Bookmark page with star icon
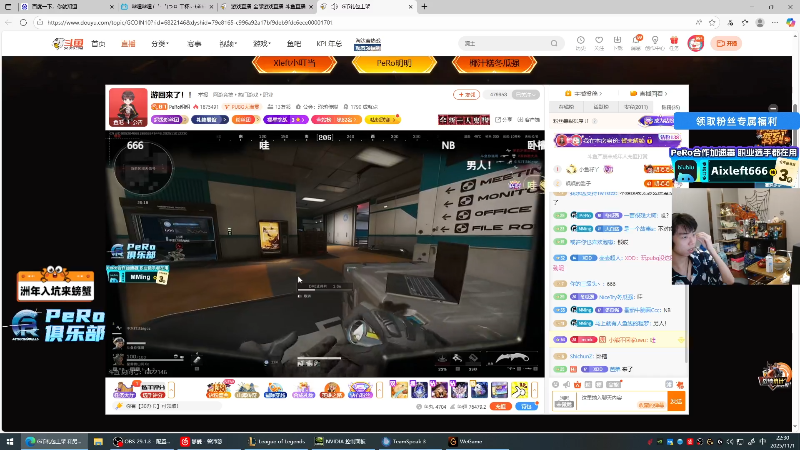This screenshot has height=450, width=800. click(x=712, y=22)
